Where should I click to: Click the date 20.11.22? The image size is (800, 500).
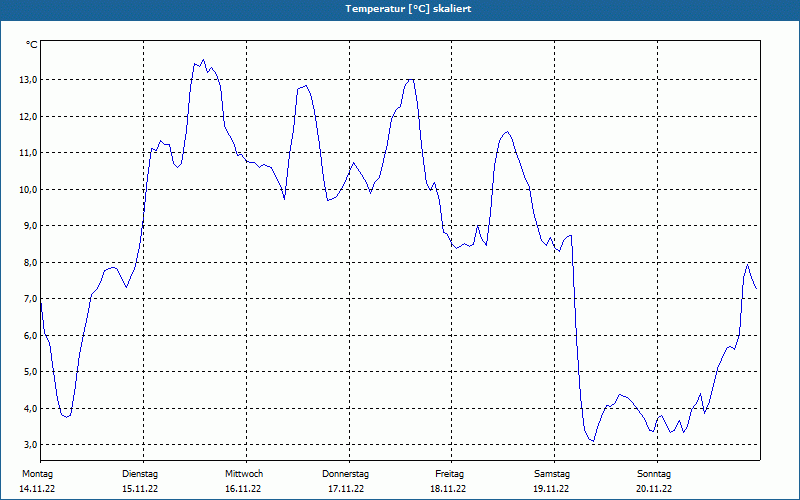tap(654, 489)
